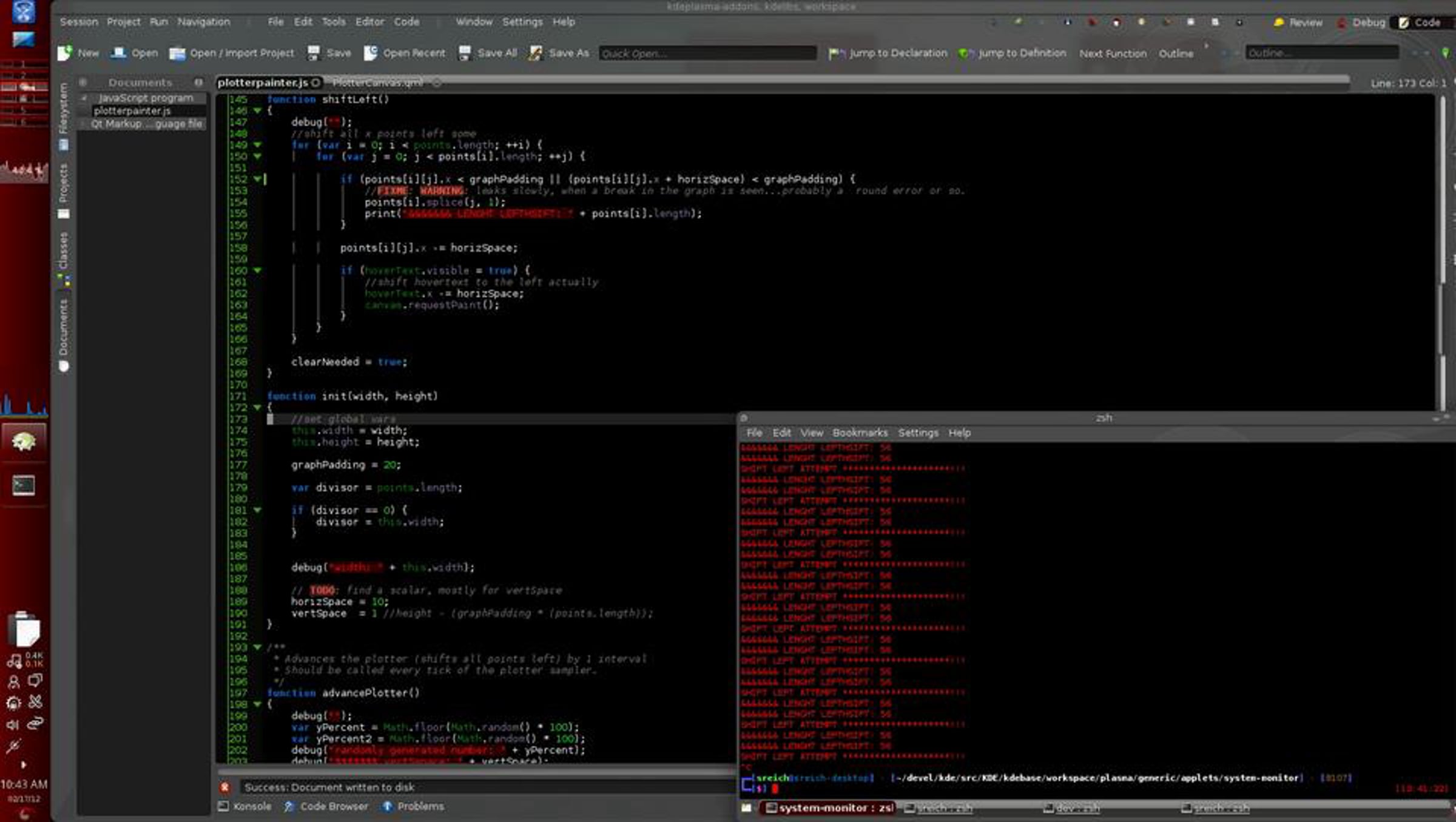
Task: Click the Jump to Declaration icon
Action: pyautogui.click(x=837, y=53)
